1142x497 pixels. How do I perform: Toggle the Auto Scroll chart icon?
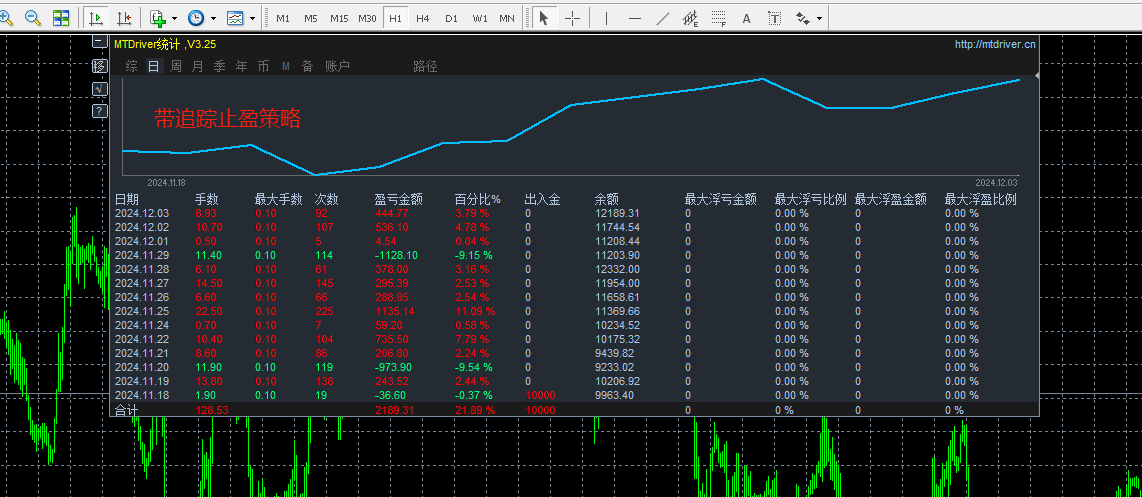pos(95,17)
